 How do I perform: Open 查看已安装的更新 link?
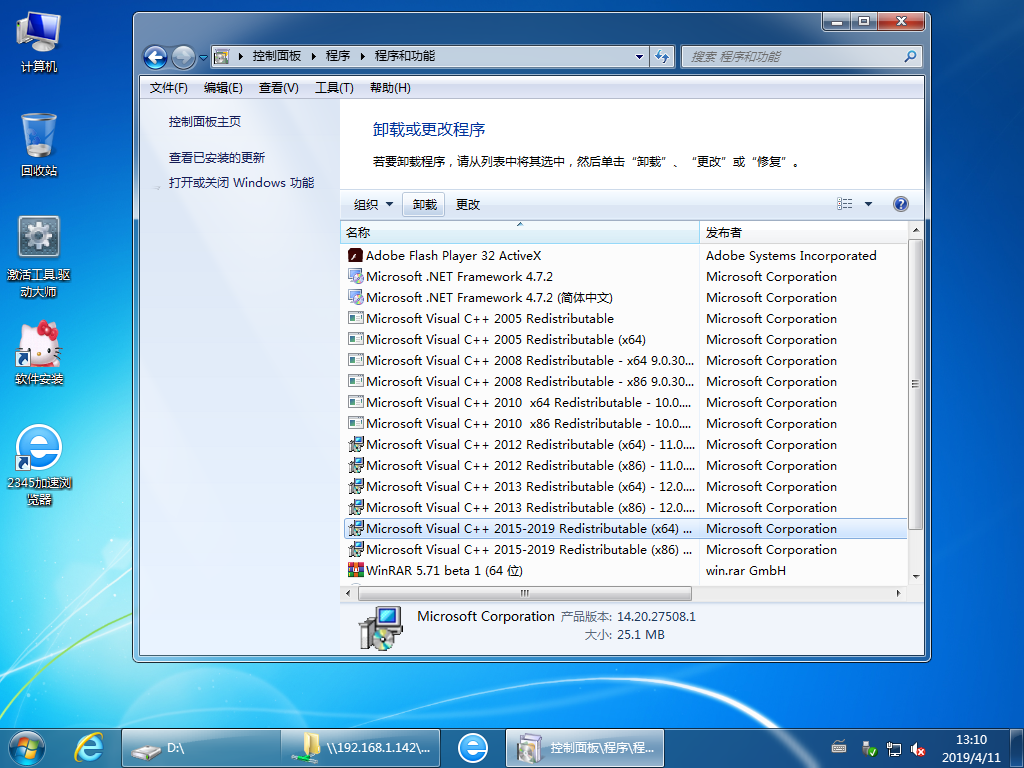217,157
